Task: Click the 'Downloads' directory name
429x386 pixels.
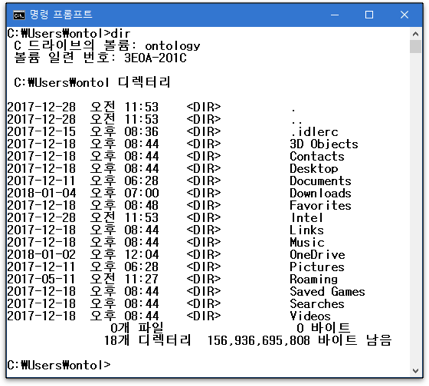Action: pos(320,193)
